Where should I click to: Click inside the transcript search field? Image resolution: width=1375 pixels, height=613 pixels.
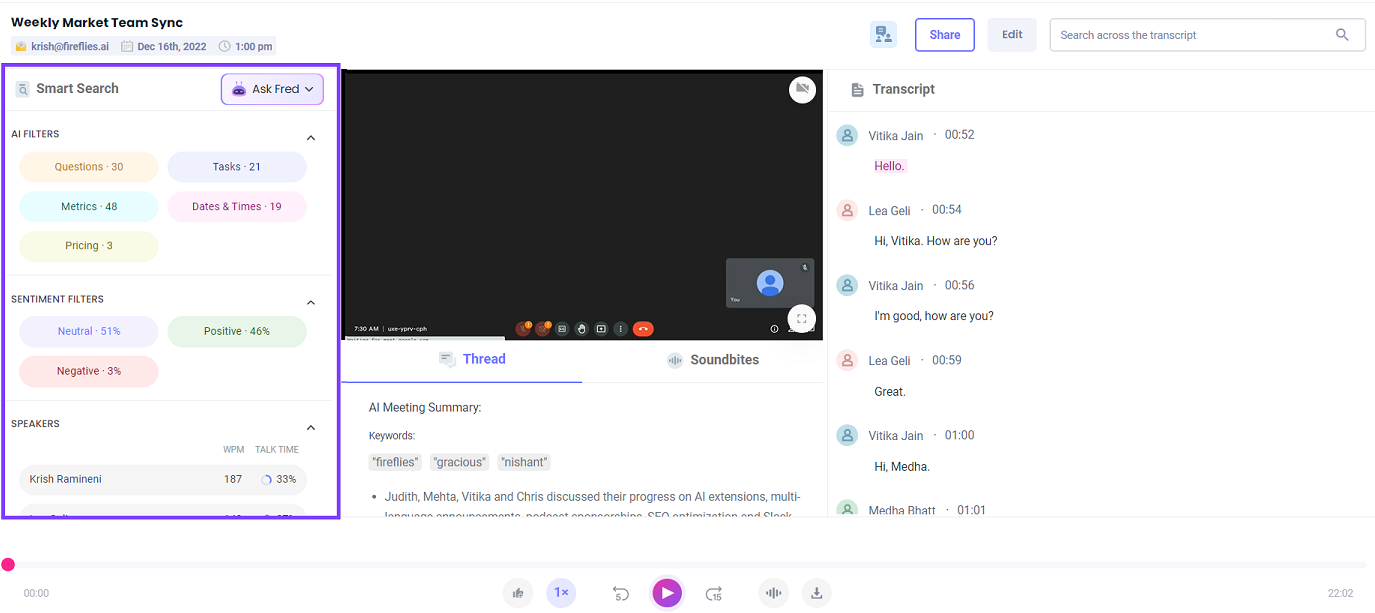(x=1180, y=33)
